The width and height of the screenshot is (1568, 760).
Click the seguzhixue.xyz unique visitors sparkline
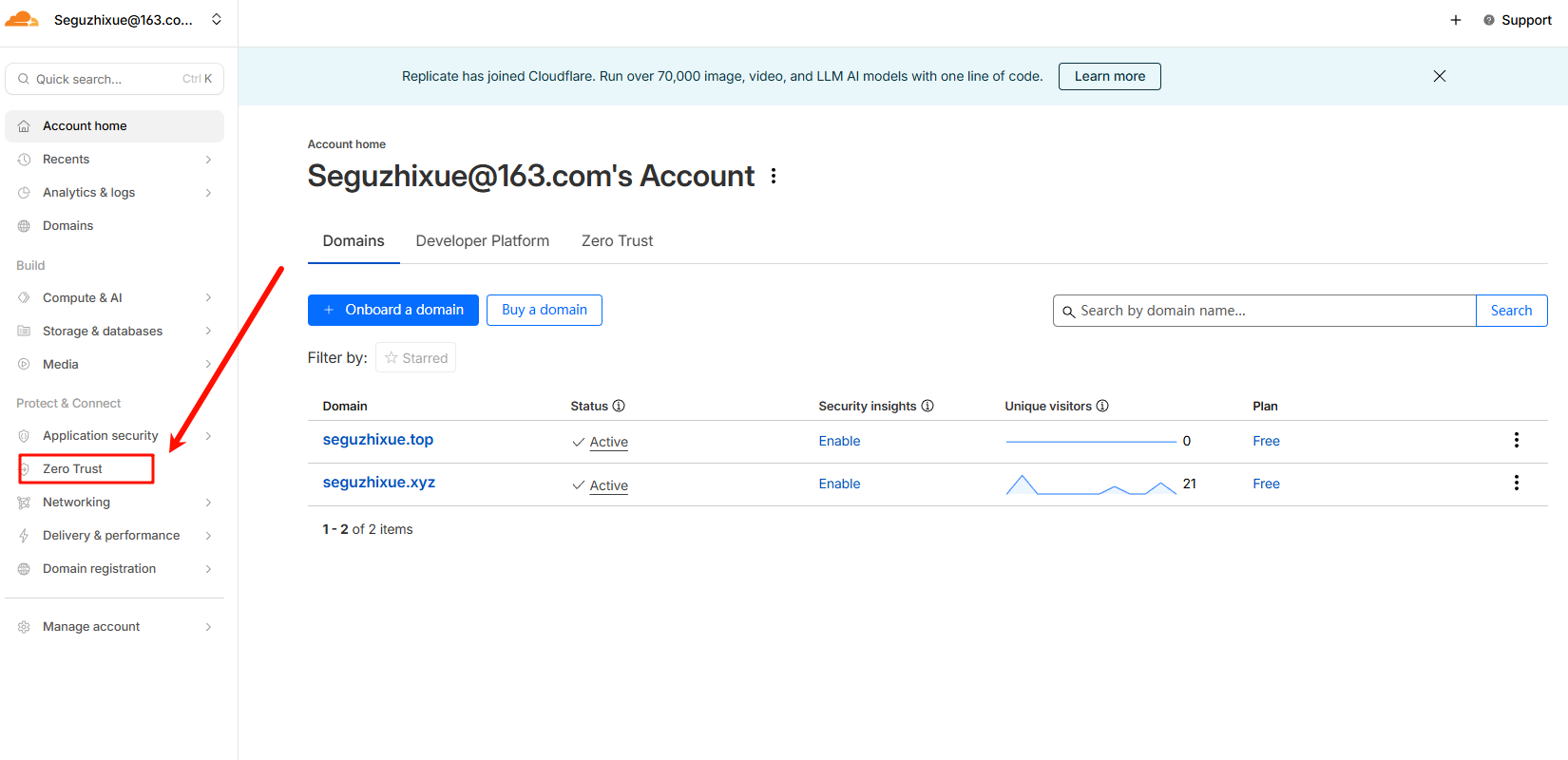(1091, 485)
